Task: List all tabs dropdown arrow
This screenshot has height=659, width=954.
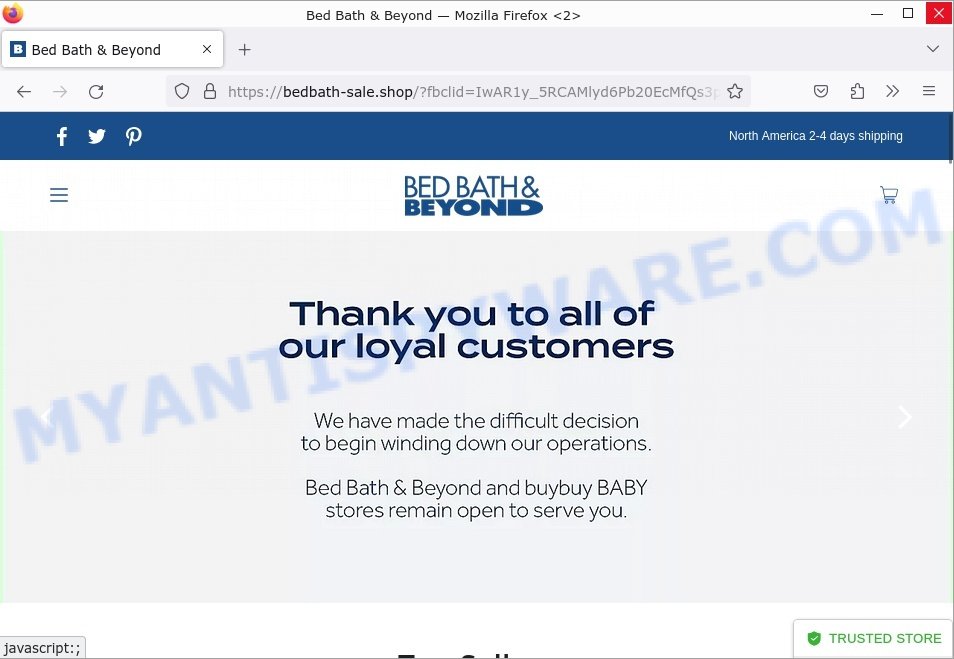Action: point(932,49)
